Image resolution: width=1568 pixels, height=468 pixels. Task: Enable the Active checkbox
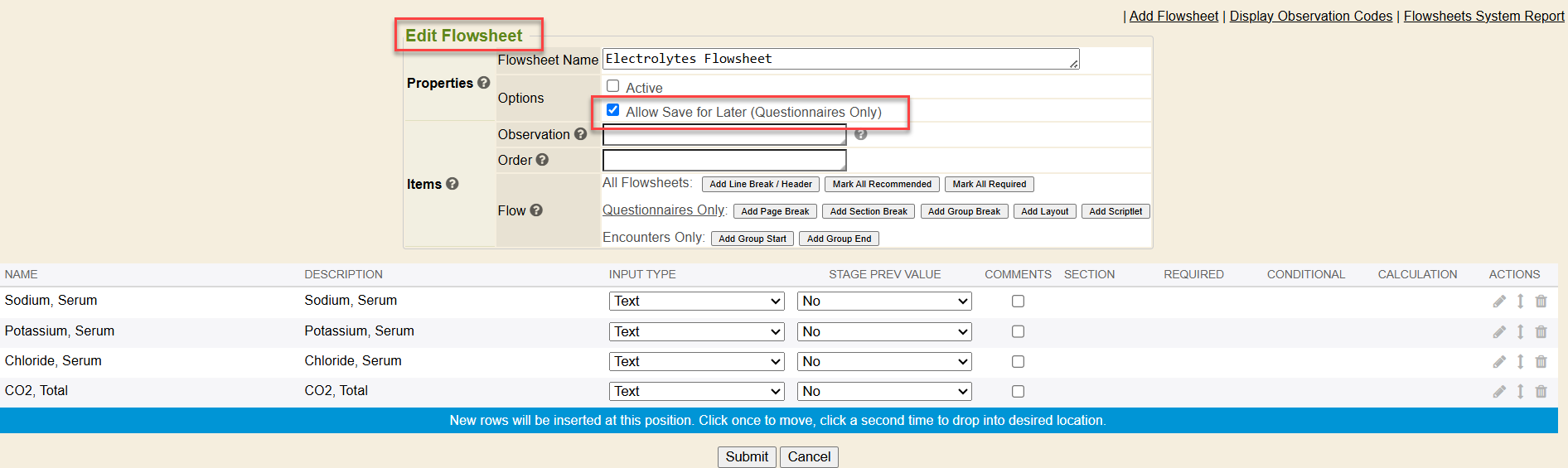[613, 86]
